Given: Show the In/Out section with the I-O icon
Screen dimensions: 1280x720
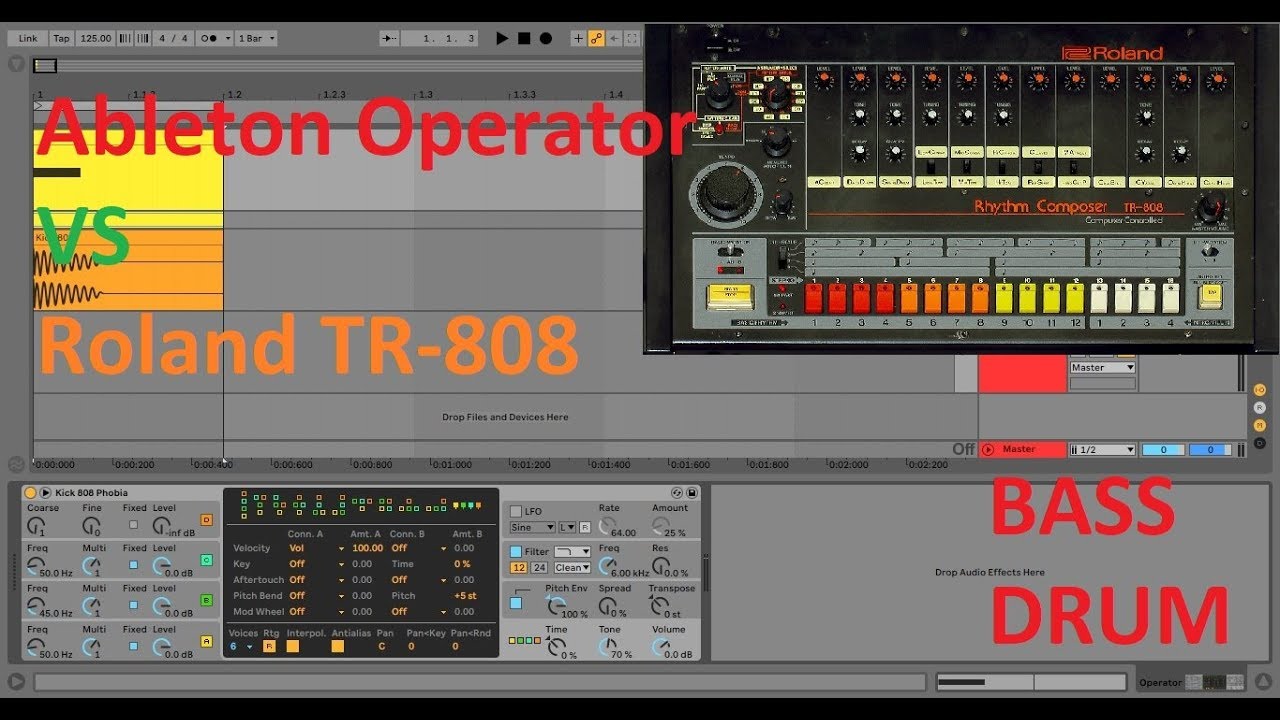Looking at the screenshot, I should [x=1260, y=390].
